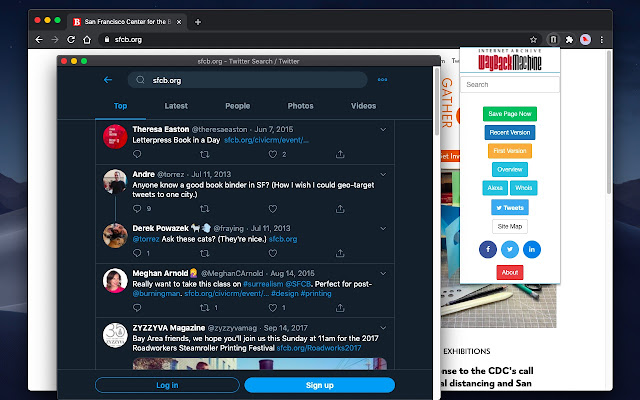
Task: Share Theresa Easton's tweet
Action: pos(340,154)
